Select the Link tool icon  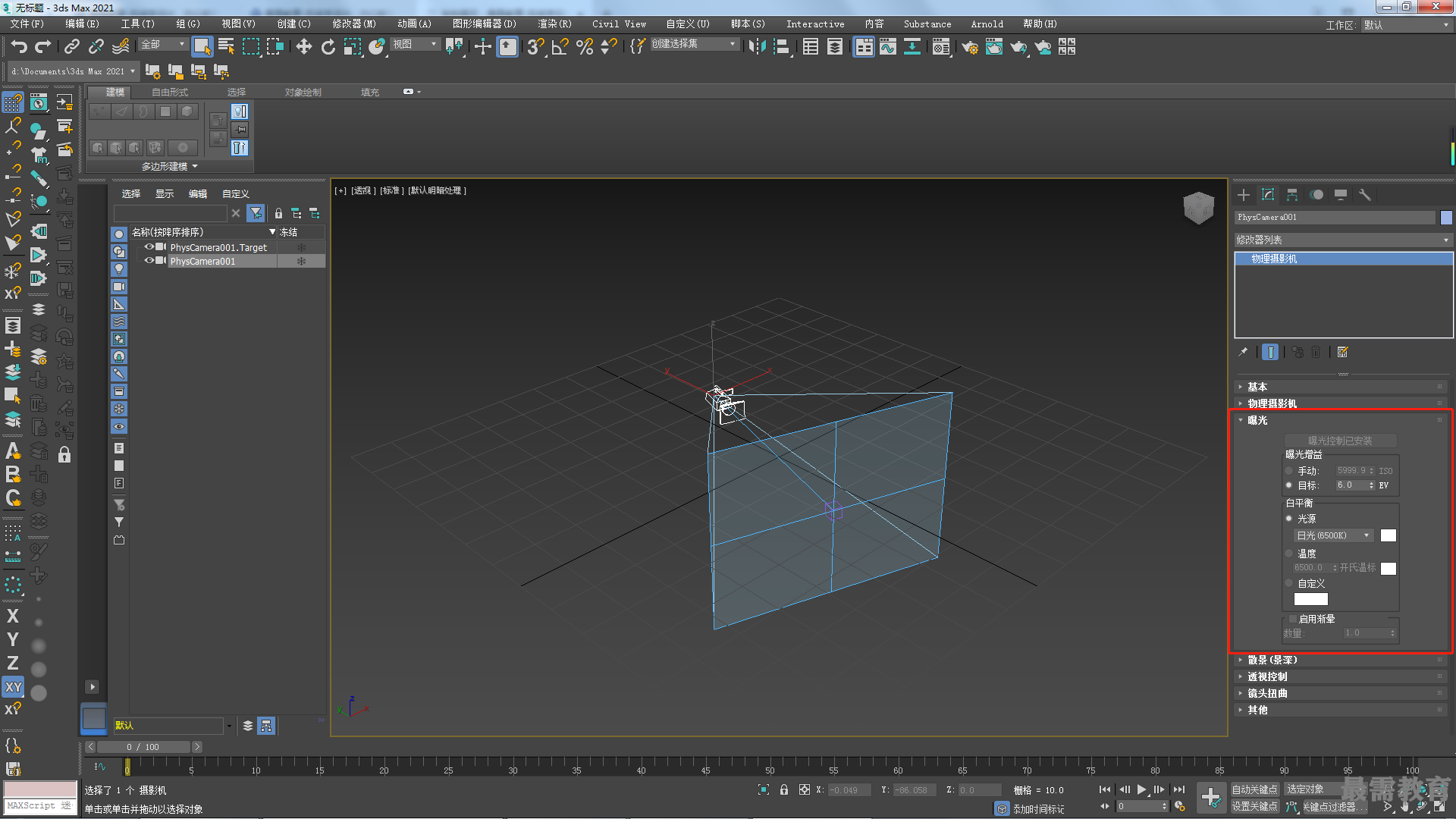(x=72, y=47)
